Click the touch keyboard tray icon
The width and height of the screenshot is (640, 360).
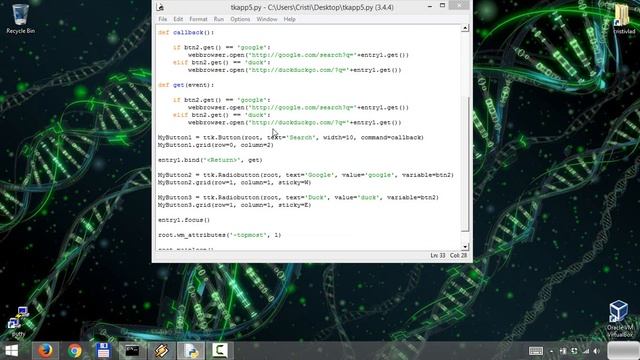coord(536,351)
